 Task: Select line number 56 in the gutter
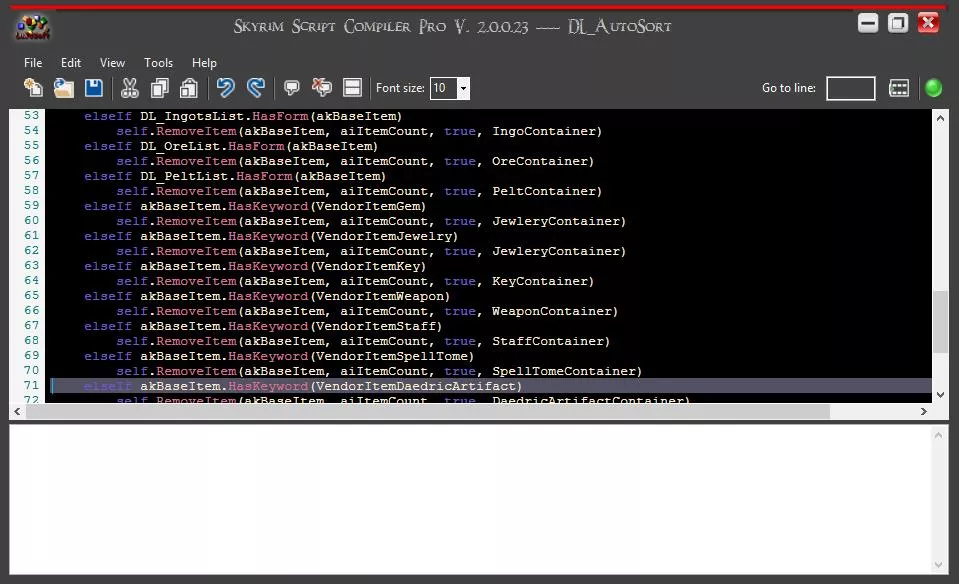pyautogui.click(x=31, y=160)
